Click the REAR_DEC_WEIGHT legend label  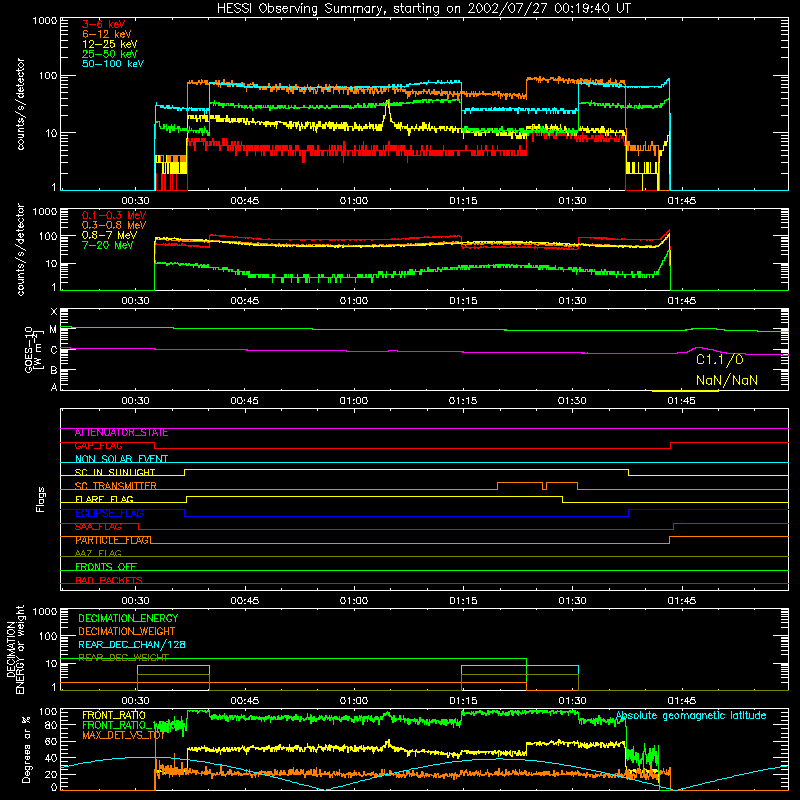[123, 658]
